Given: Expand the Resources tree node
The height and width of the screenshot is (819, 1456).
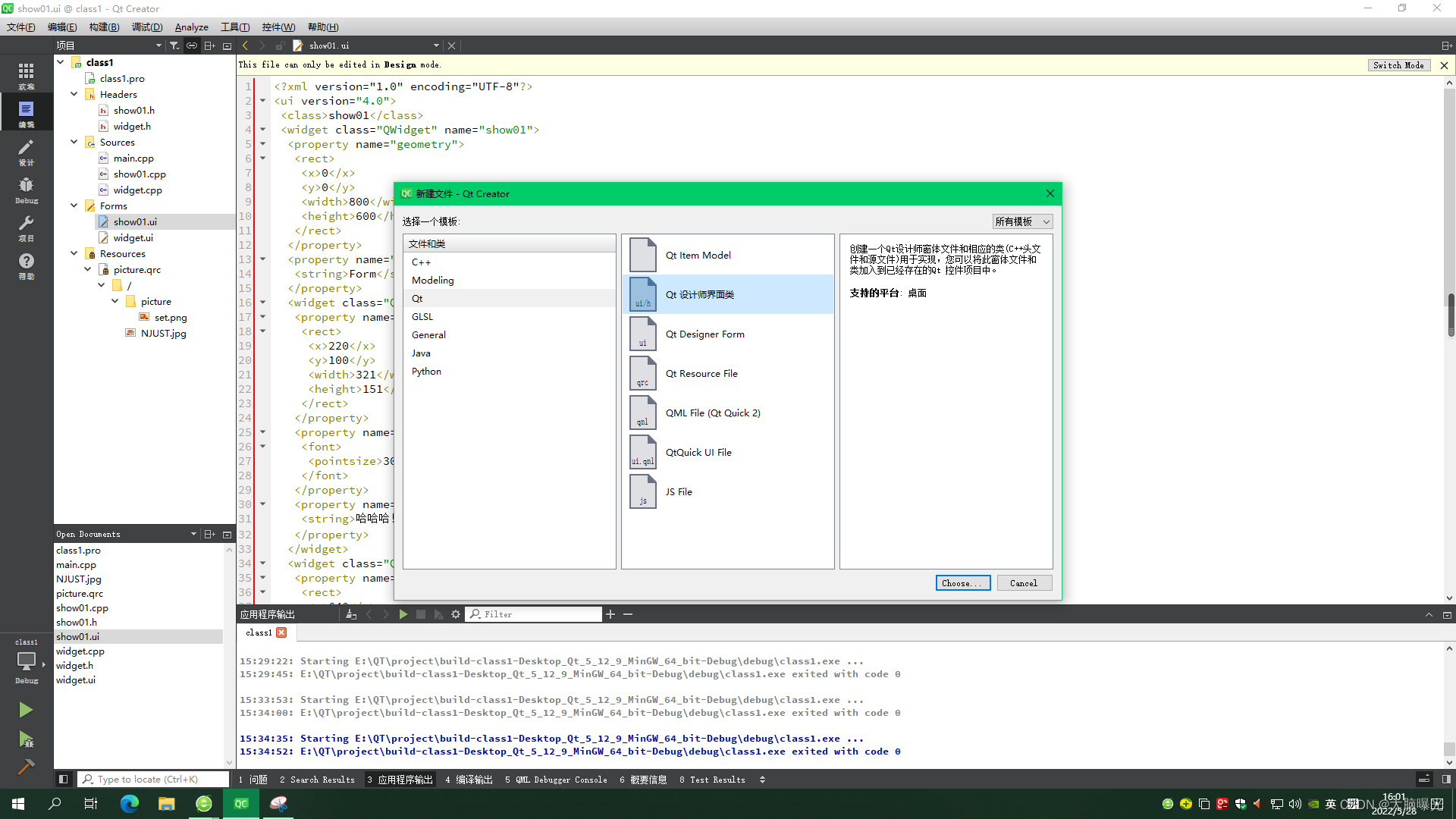Looking at the screenshot, I should pos(75,253).
